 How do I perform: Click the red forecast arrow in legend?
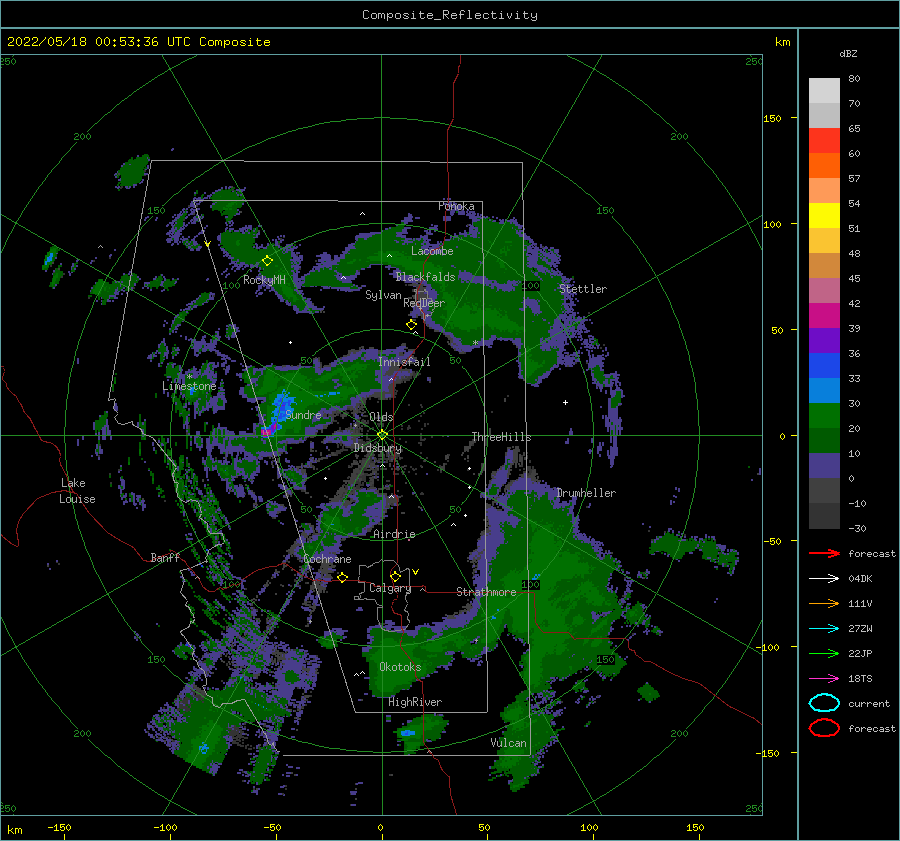(x=824, y=553)
